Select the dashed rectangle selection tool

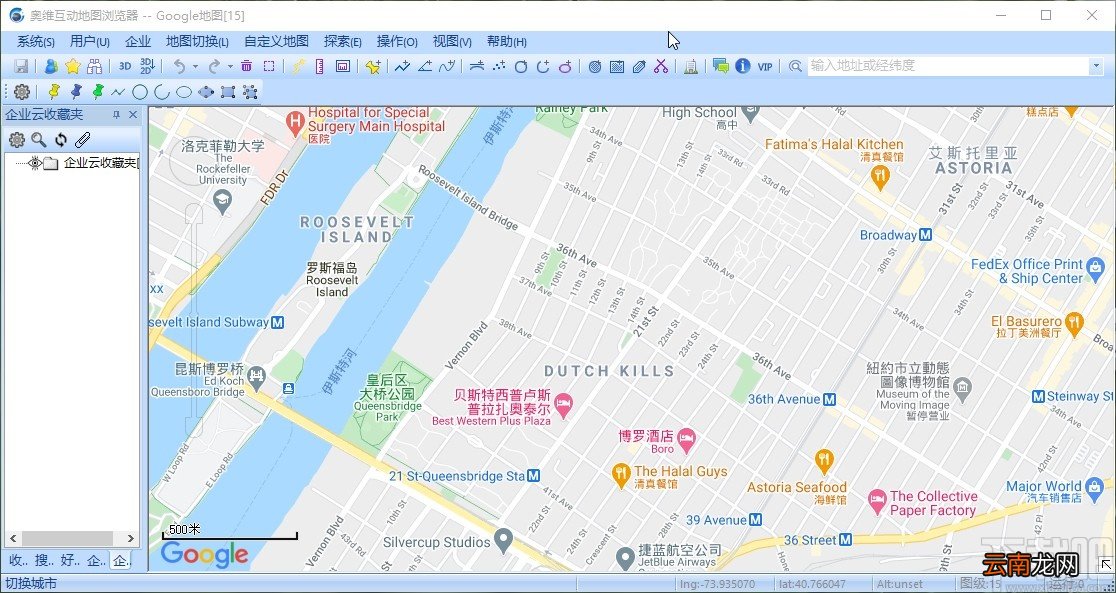pyautogui.click(x=268, y=66)
